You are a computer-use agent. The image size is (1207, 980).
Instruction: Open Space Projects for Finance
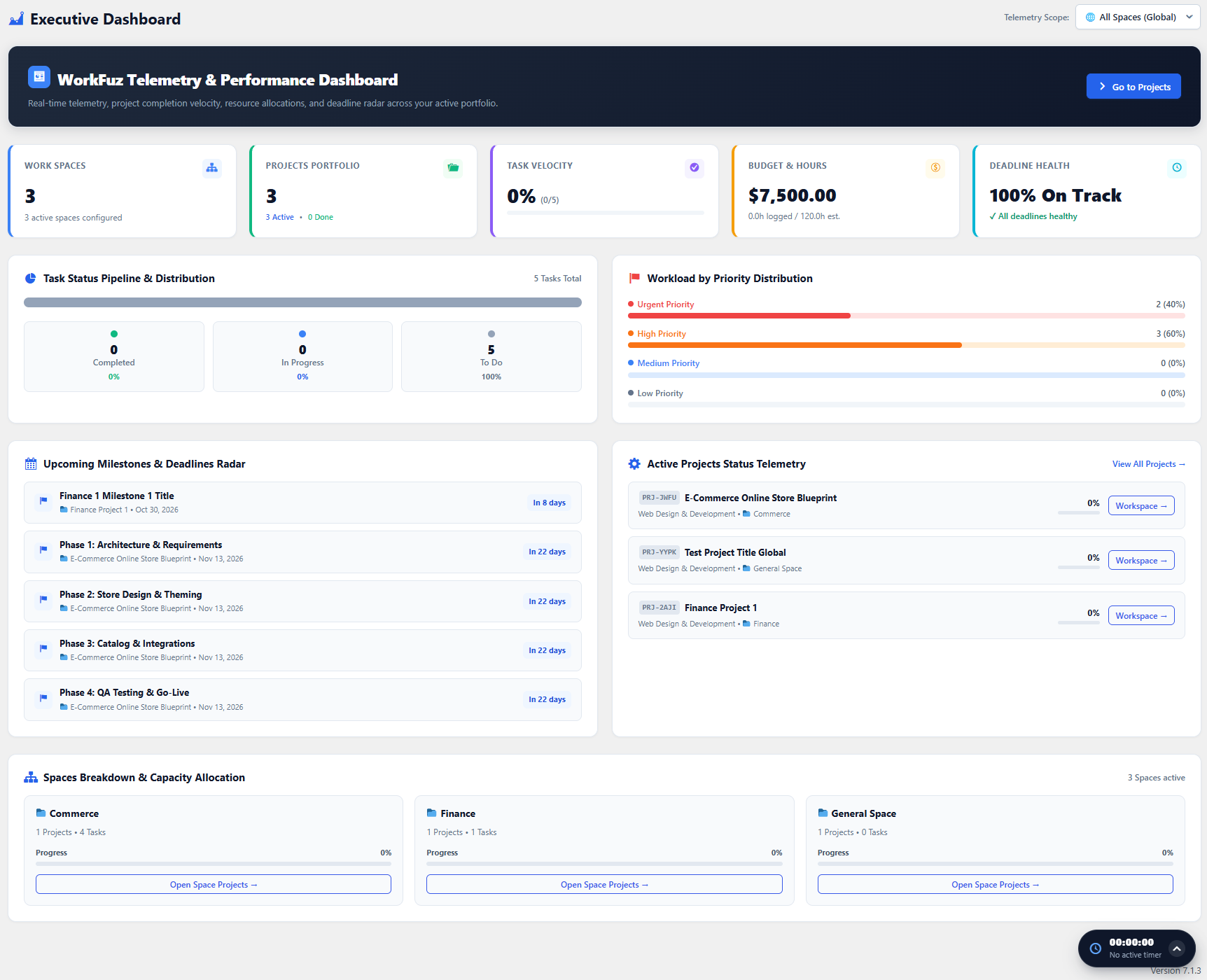pyautogui.click(x=604, y=885)
